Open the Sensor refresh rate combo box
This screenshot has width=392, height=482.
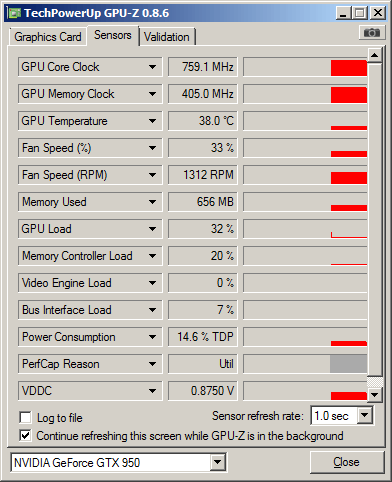342,416
